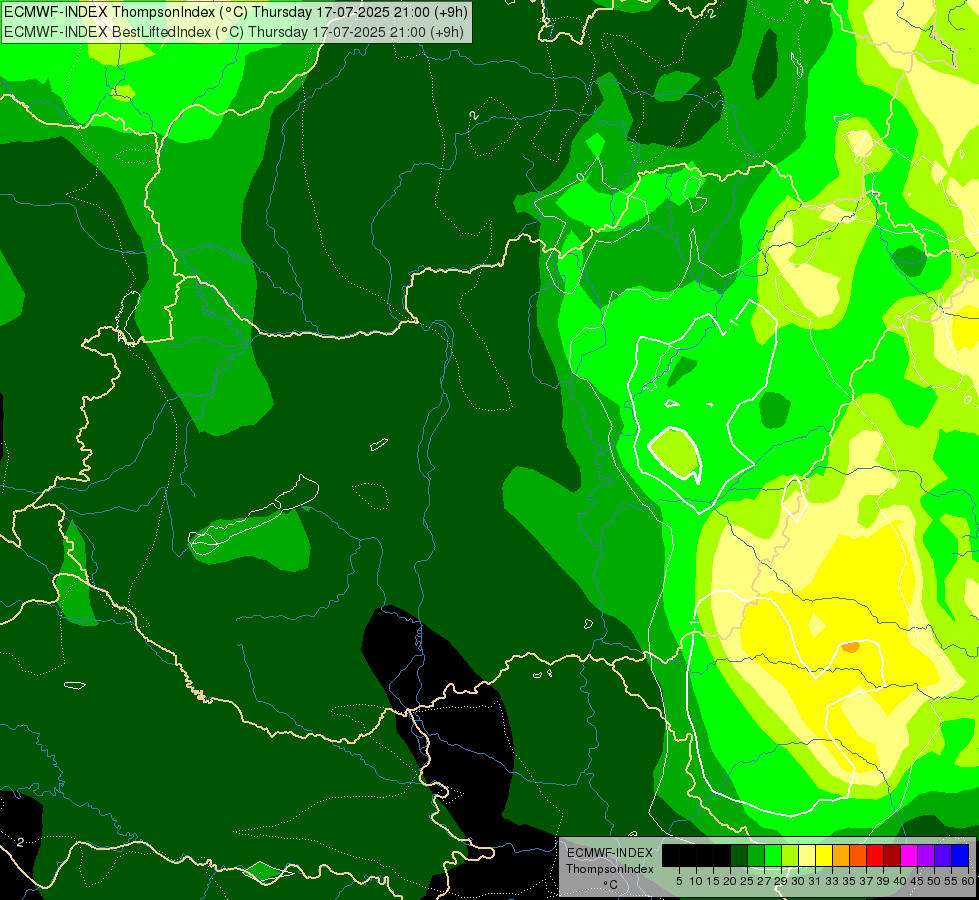The width and height of the screenshot is (979, 900).
Task: Click legend tick value 30
Action: pyautogui.click(x=799, y=881)
